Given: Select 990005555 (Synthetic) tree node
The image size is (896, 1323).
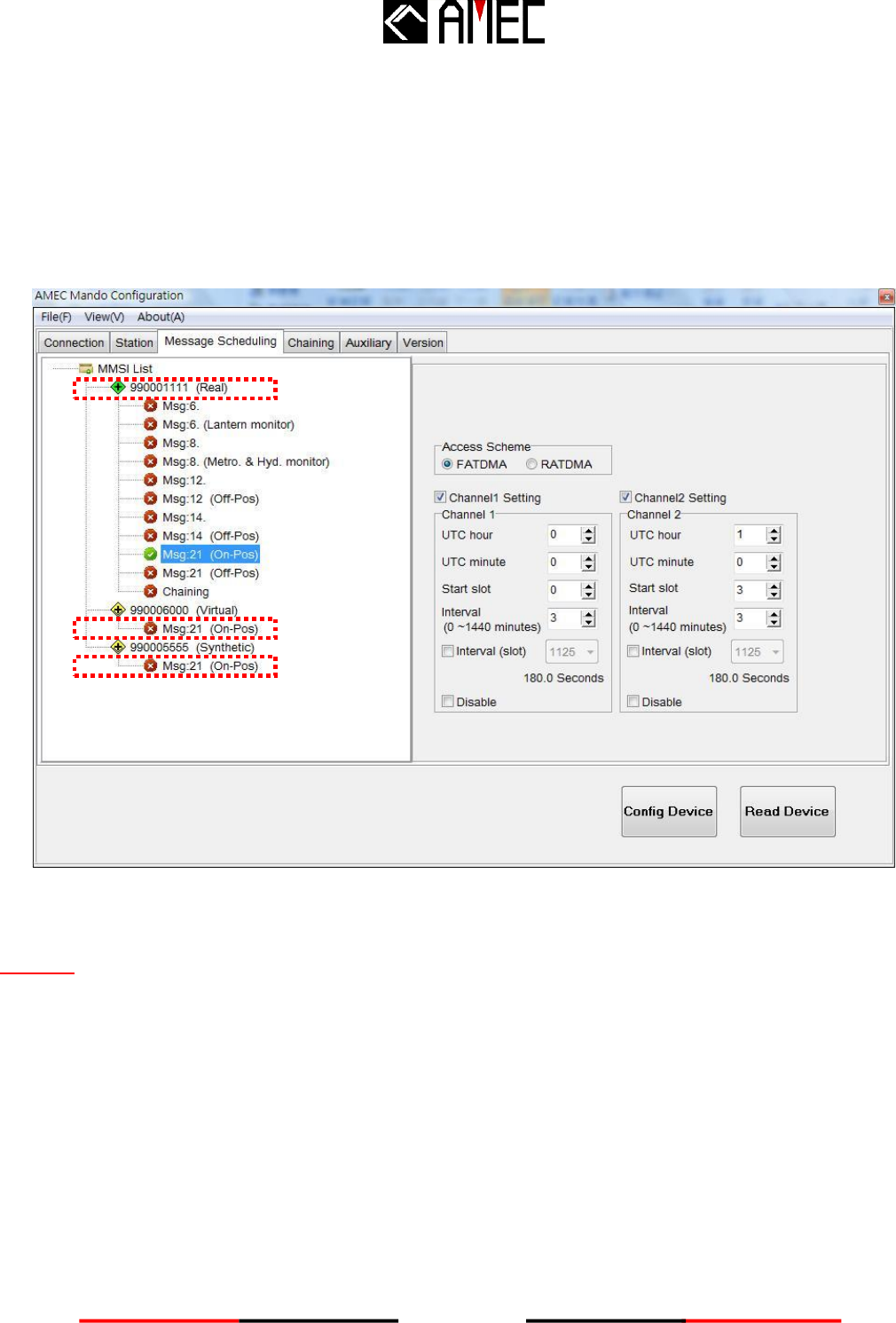Looking at the screenshot, I should 192,647.
